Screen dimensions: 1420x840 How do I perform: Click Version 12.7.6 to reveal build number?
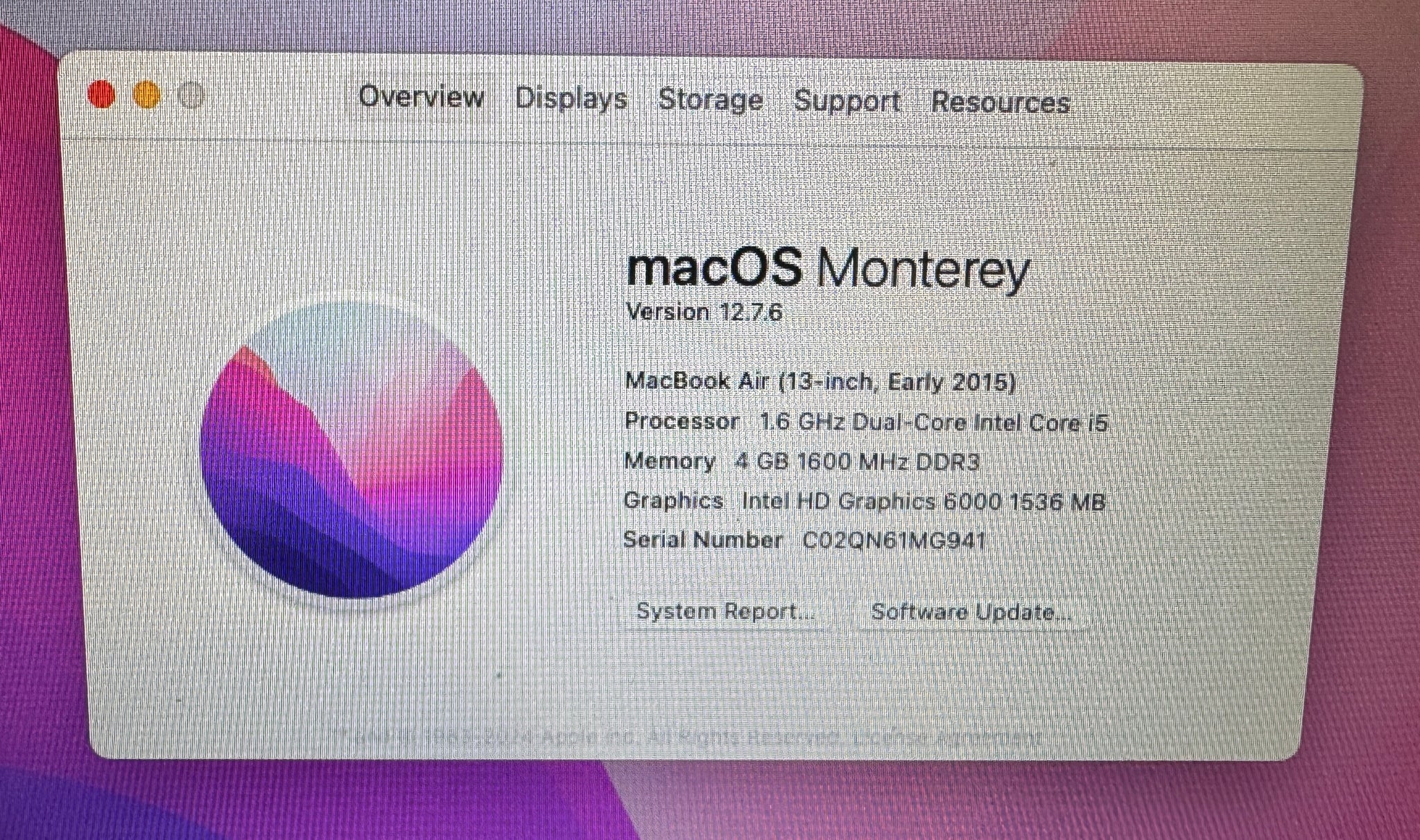(704, 312)
